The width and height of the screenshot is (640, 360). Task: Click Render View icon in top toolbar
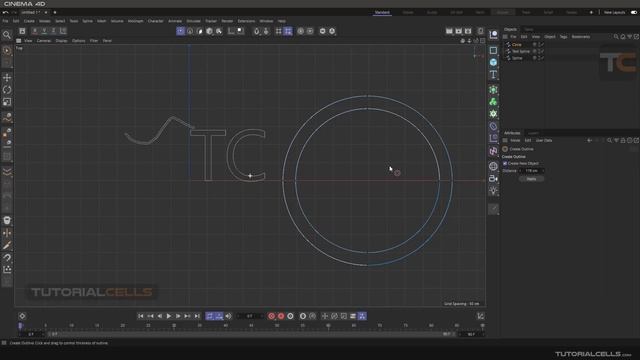point(449,31)
